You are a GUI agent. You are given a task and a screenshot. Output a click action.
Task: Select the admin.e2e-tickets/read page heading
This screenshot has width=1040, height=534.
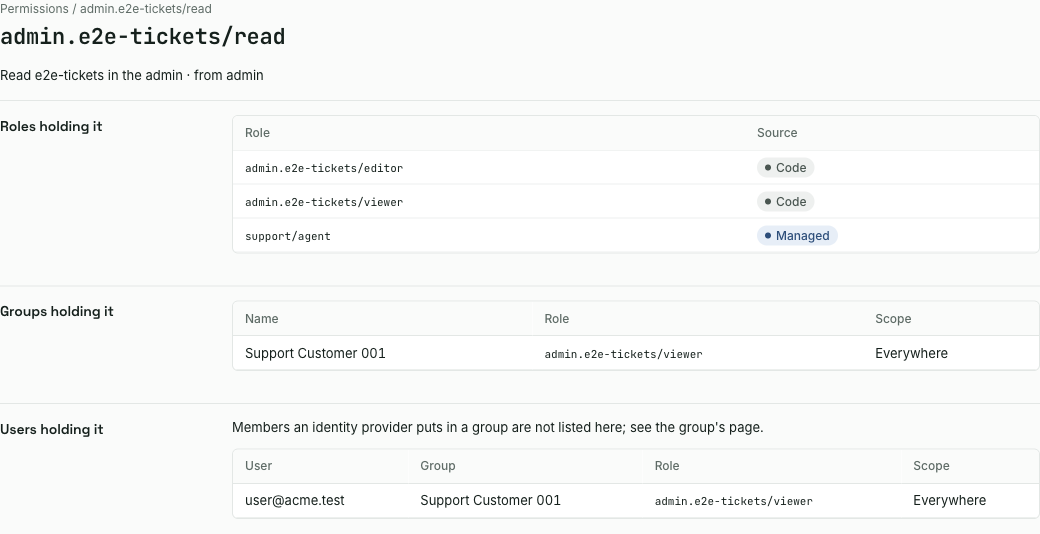click(x=143, y=36)
